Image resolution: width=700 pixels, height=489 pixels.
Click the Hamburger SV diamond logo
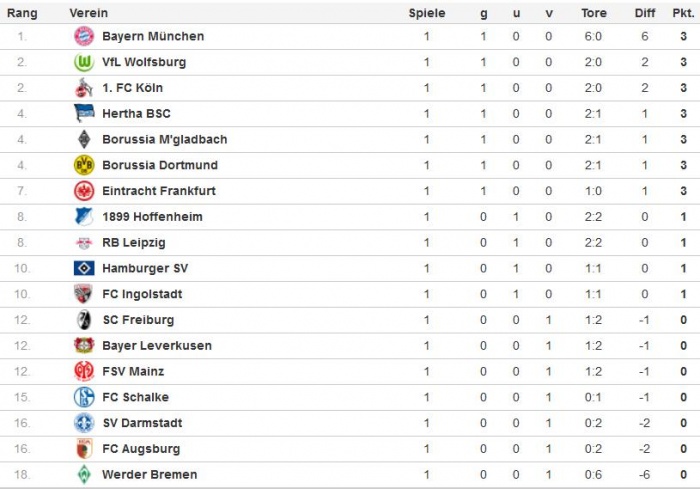coord(84,268)
